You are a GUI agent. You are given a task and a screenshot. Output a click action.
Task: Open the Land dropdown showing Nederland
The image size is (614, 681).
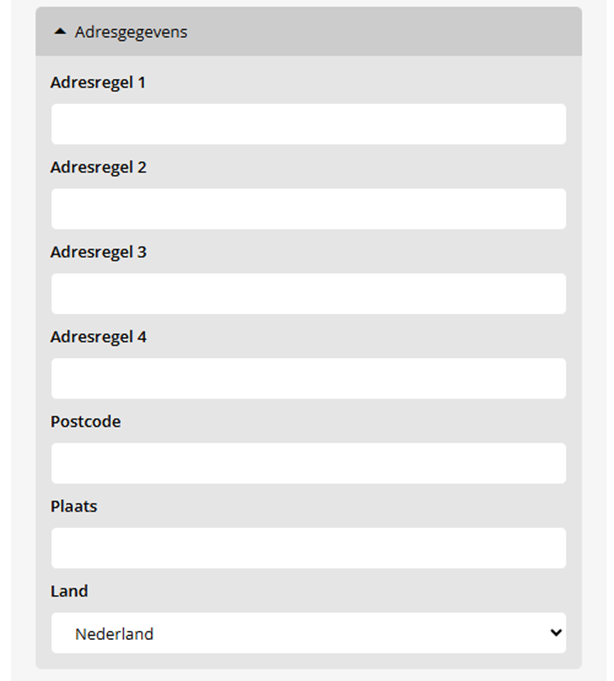(308, 633)
